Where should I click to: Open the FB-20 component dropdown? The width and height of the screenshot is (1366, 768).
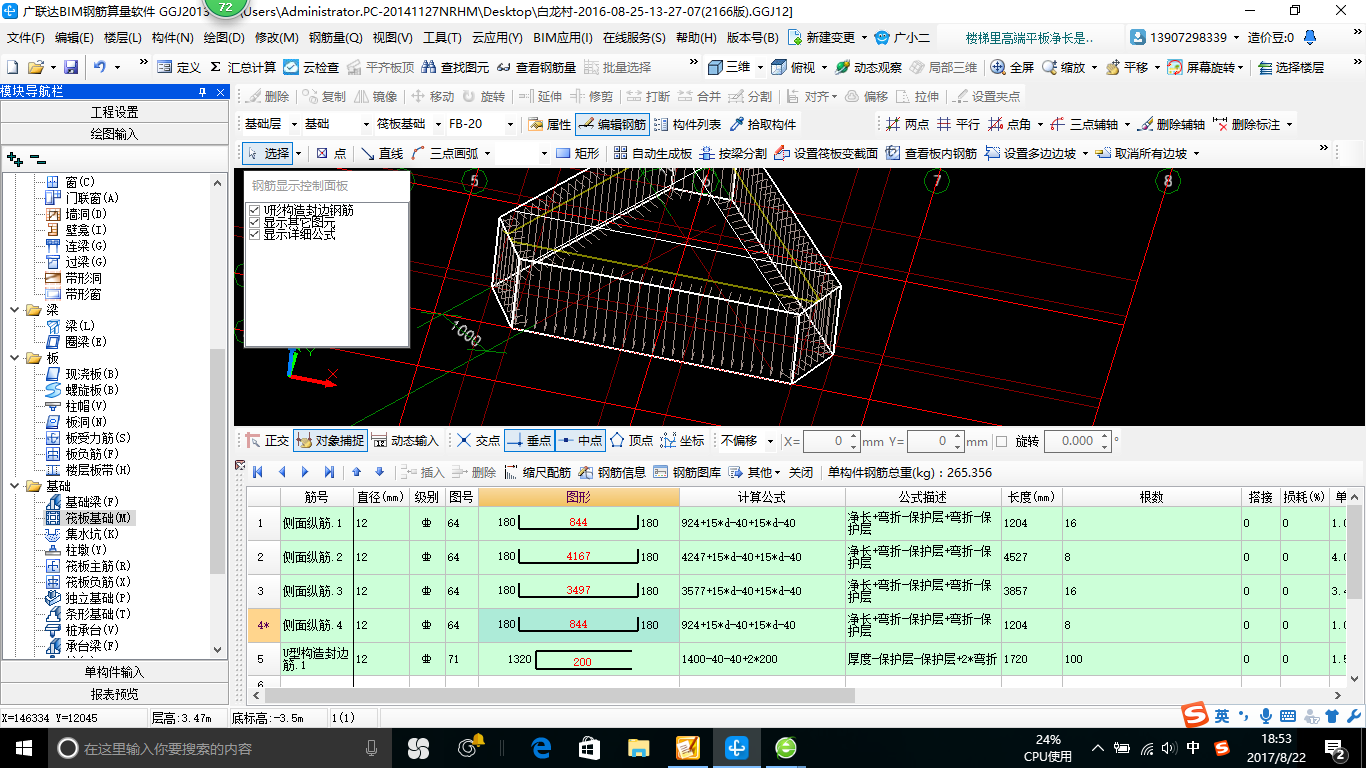pyautogui.click(x=510, y=125)
